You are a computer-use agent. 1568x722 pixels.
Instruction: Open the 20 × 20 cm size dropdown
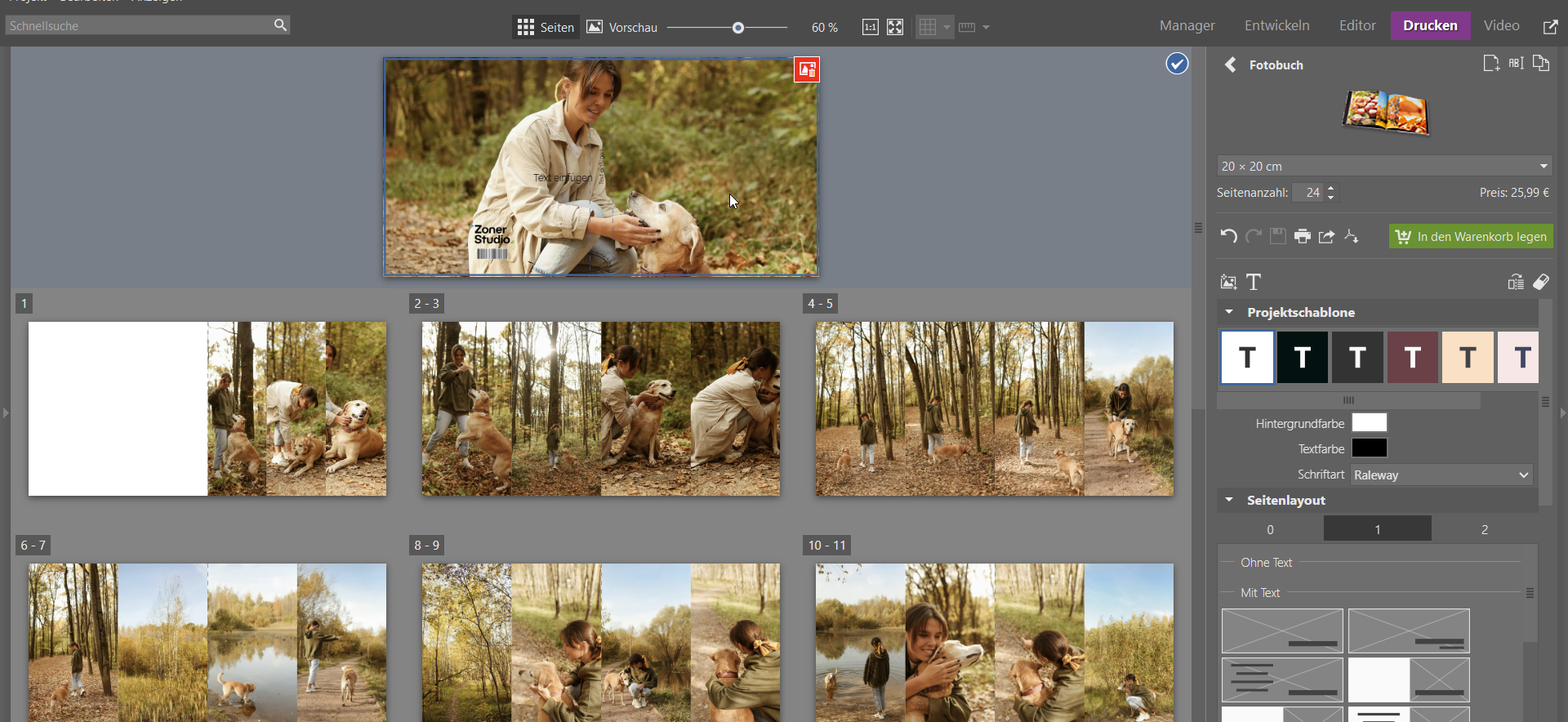point(1384,167)
